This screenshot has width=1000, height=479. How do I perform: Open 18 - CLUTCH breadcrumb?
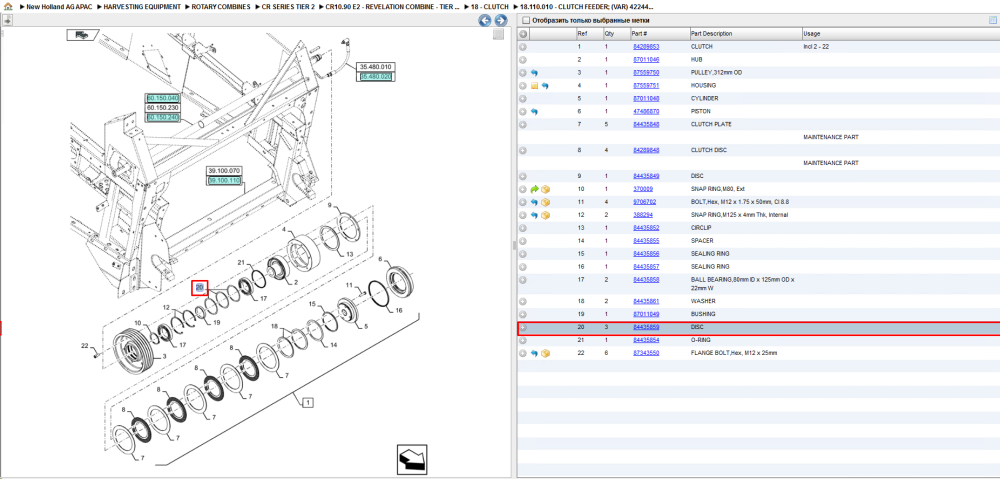(490, 6)
